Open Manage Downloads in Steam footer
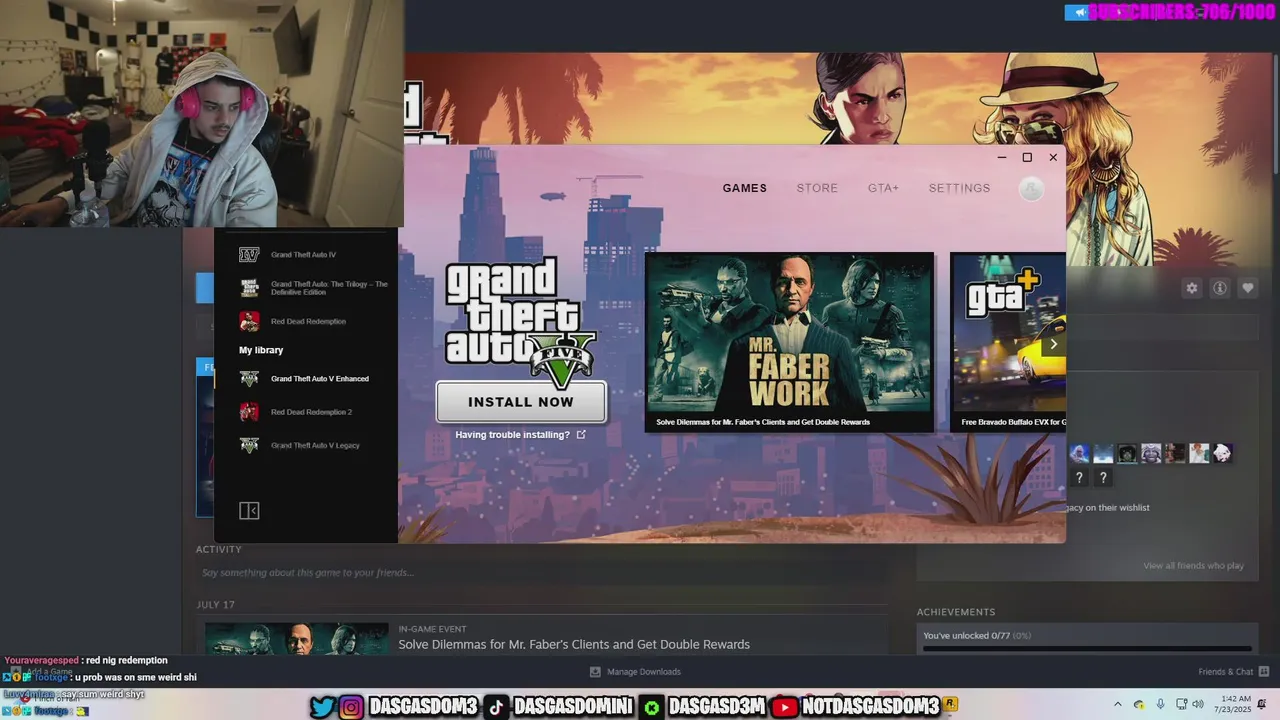The width and height of the screenshot is (1280, 720). point(635,672)
